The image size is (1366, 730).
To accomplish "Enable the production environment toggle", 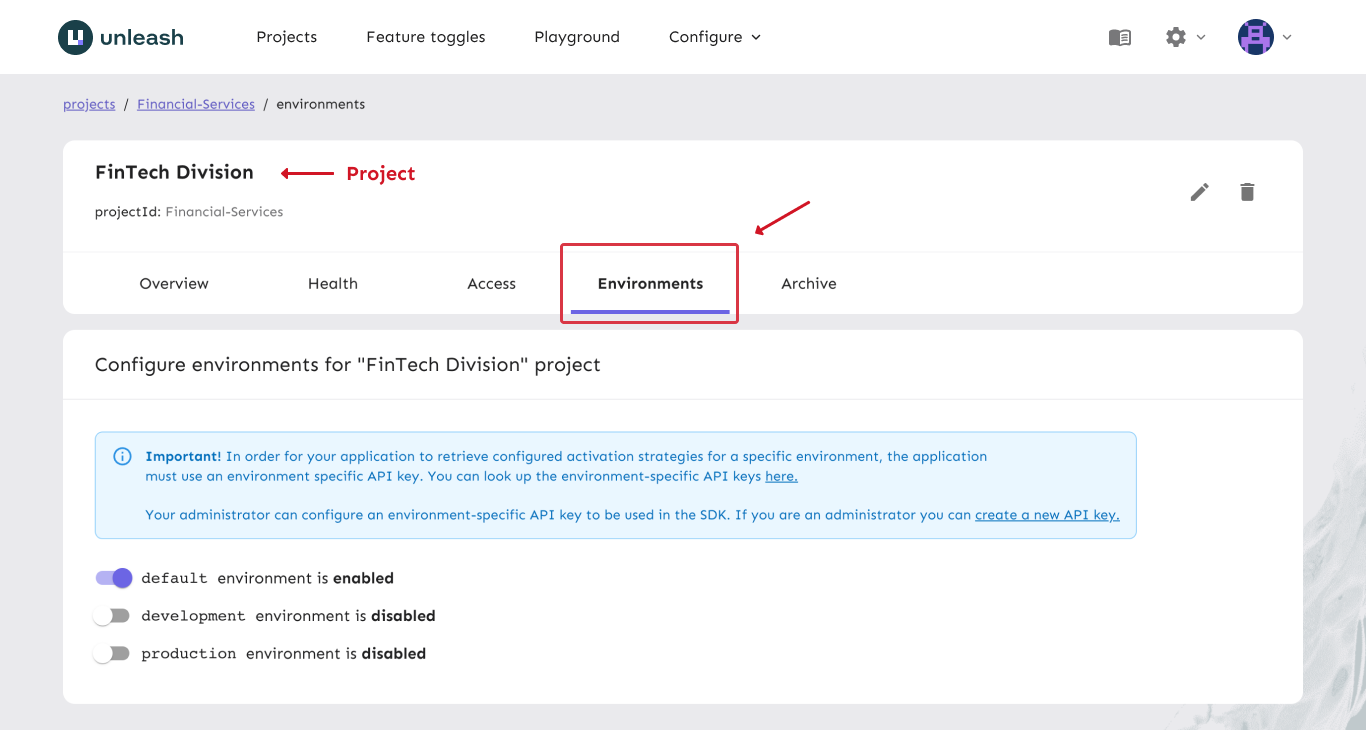I will 112,654.
